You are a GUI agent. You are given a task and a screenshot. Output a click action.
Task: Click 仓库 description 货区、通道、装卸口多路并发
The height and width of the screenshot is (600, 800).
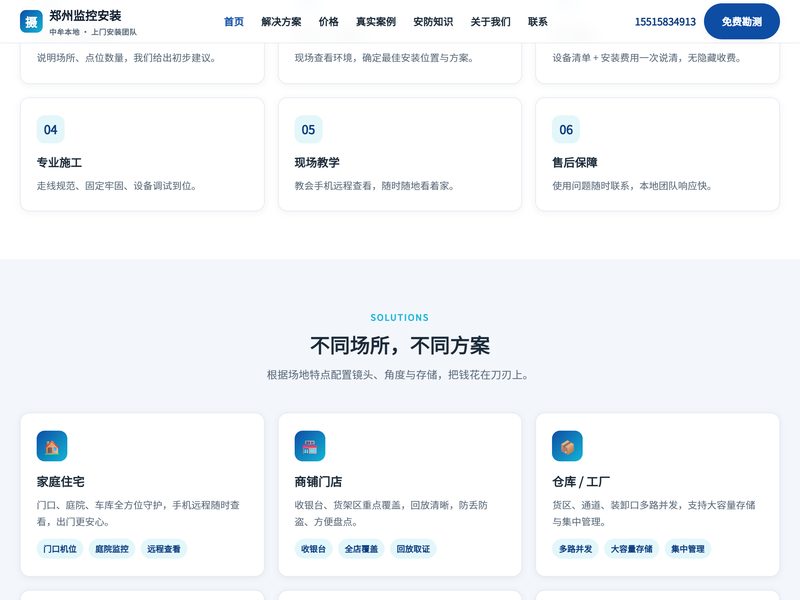[615, 505]
